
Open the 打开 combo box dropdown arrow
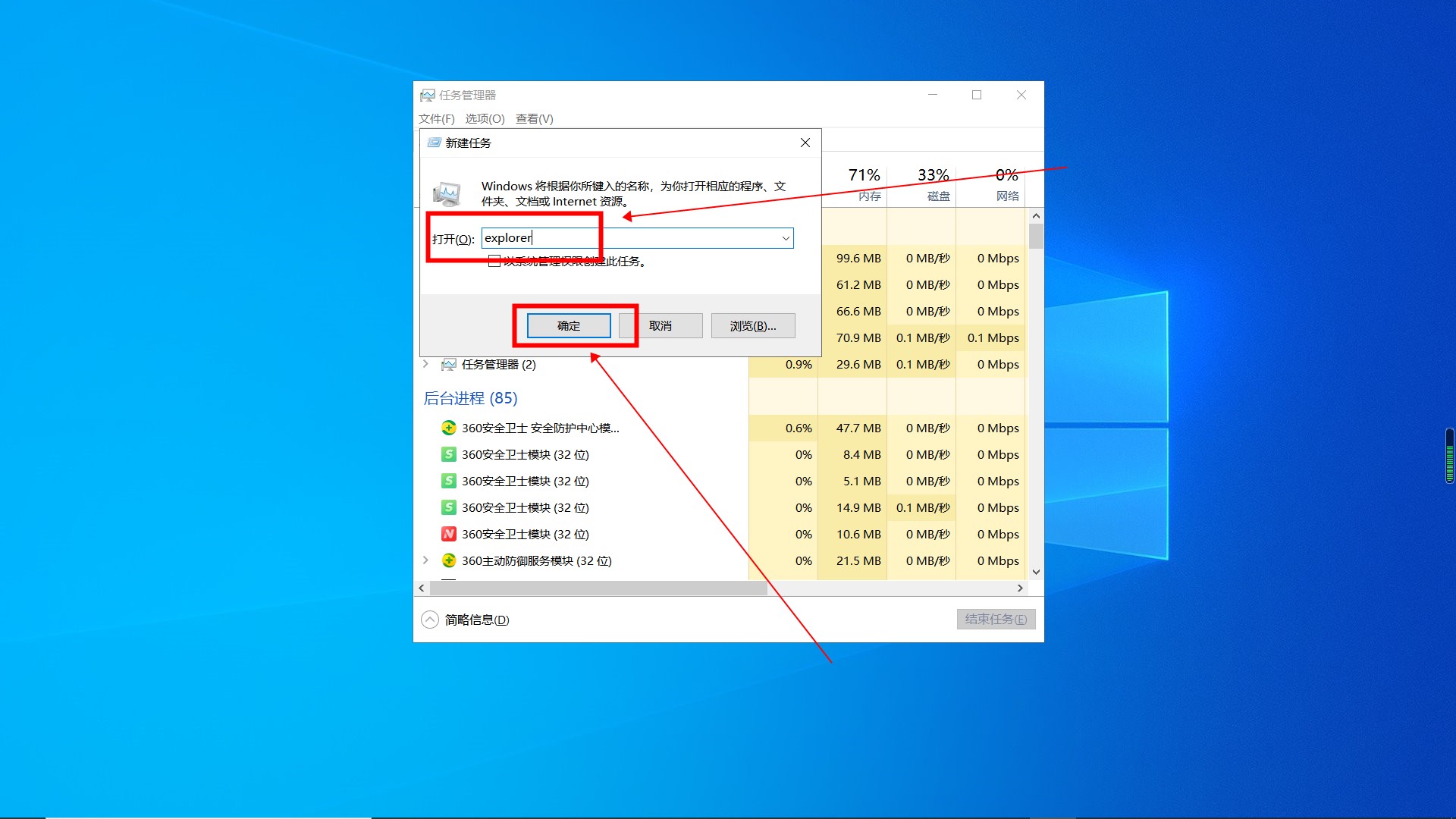click(x=786, y=238)
